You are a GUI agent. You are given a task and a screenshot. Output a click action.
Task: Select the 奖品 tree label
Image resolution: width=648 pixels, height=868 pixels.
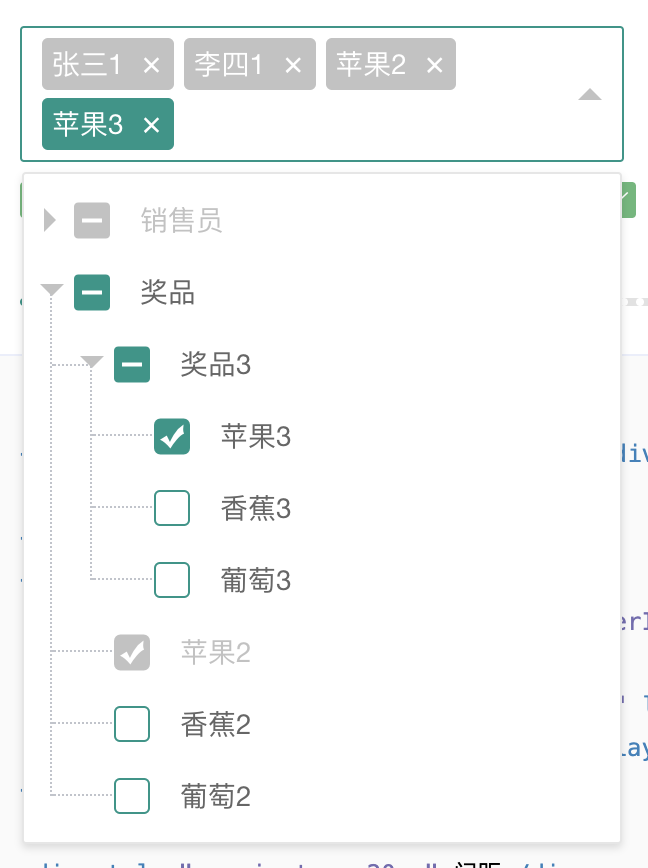pos(168,292)
